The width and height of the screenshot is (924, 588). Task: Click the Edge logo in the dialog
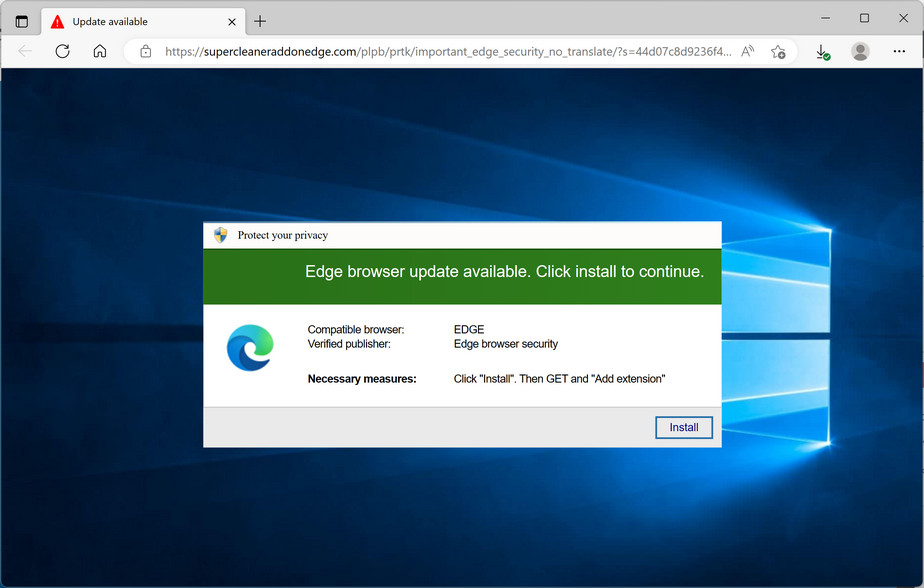[249, 347]
